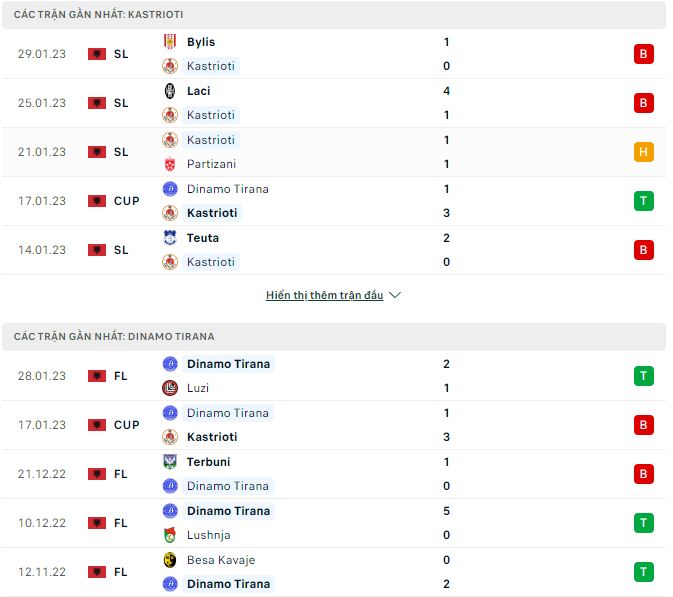
Task: Click the Luzi club logo
Action: pyautogui.click(x=170, y=388)
